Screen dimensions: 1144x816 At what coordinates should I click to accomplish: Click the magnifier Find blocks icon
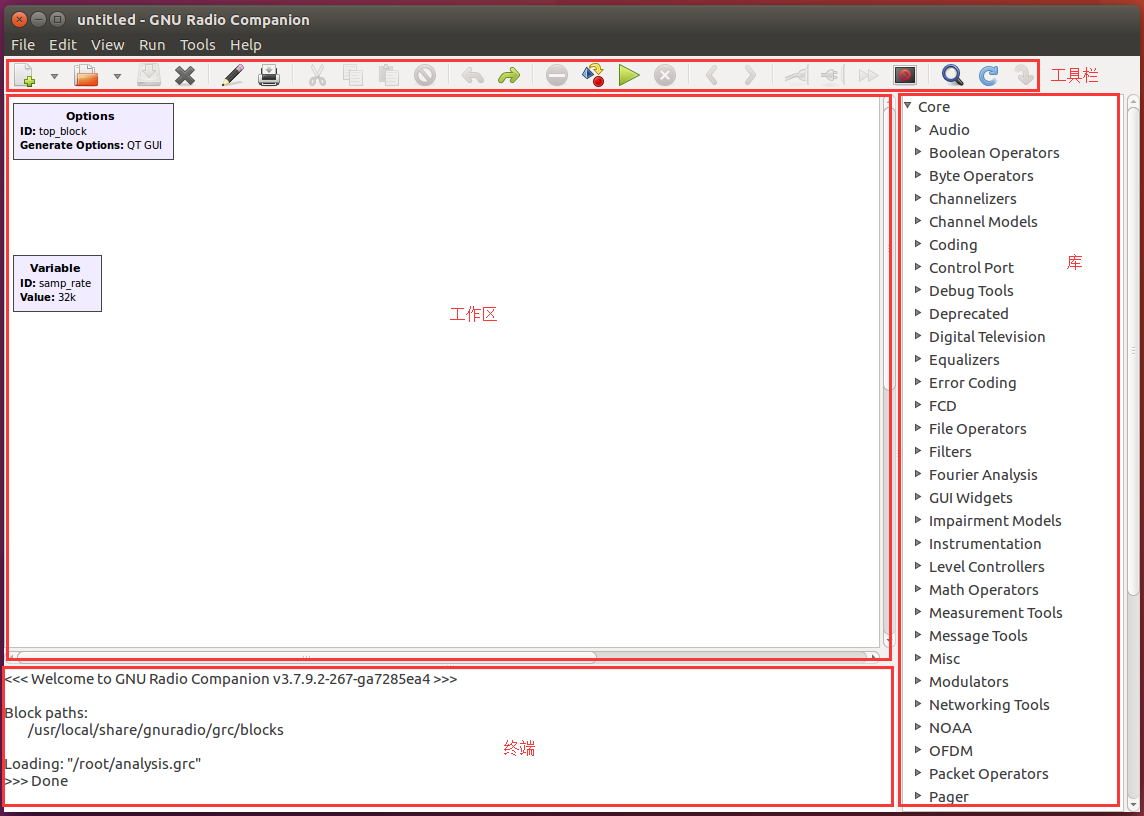click(952, 75)
